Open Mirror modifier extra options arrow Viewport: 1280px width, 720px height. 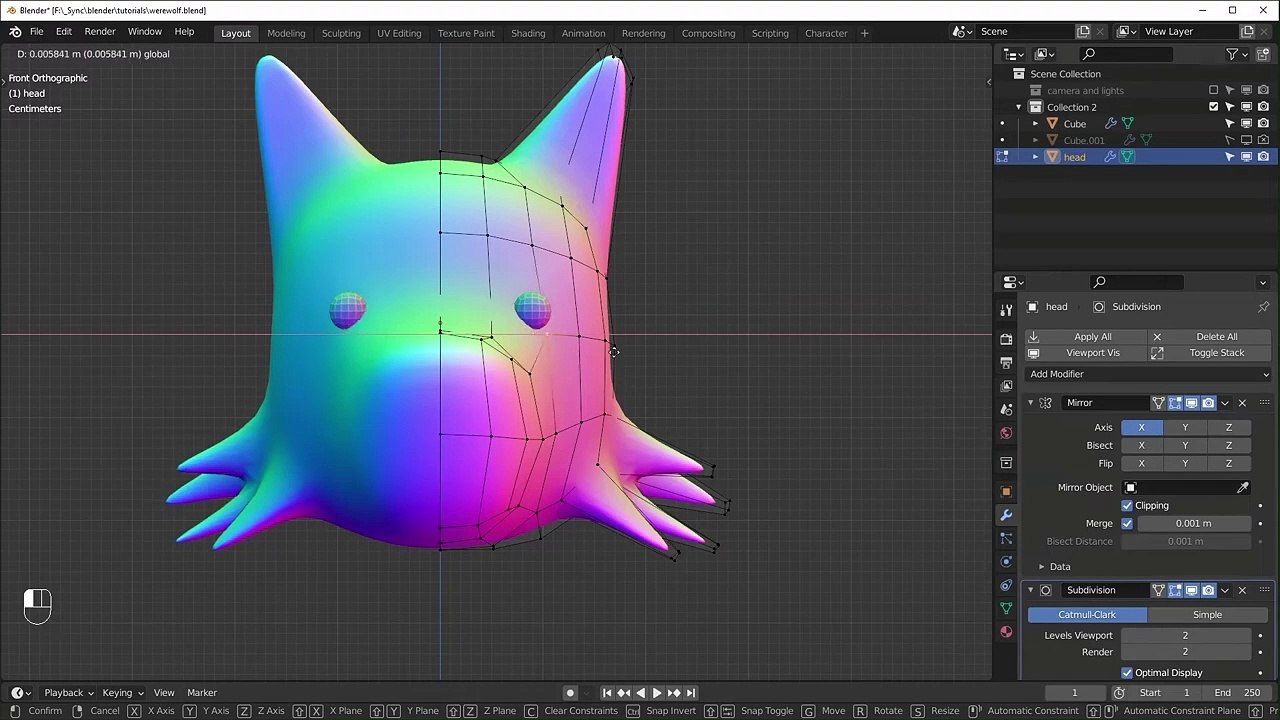tap(1225, 403)
